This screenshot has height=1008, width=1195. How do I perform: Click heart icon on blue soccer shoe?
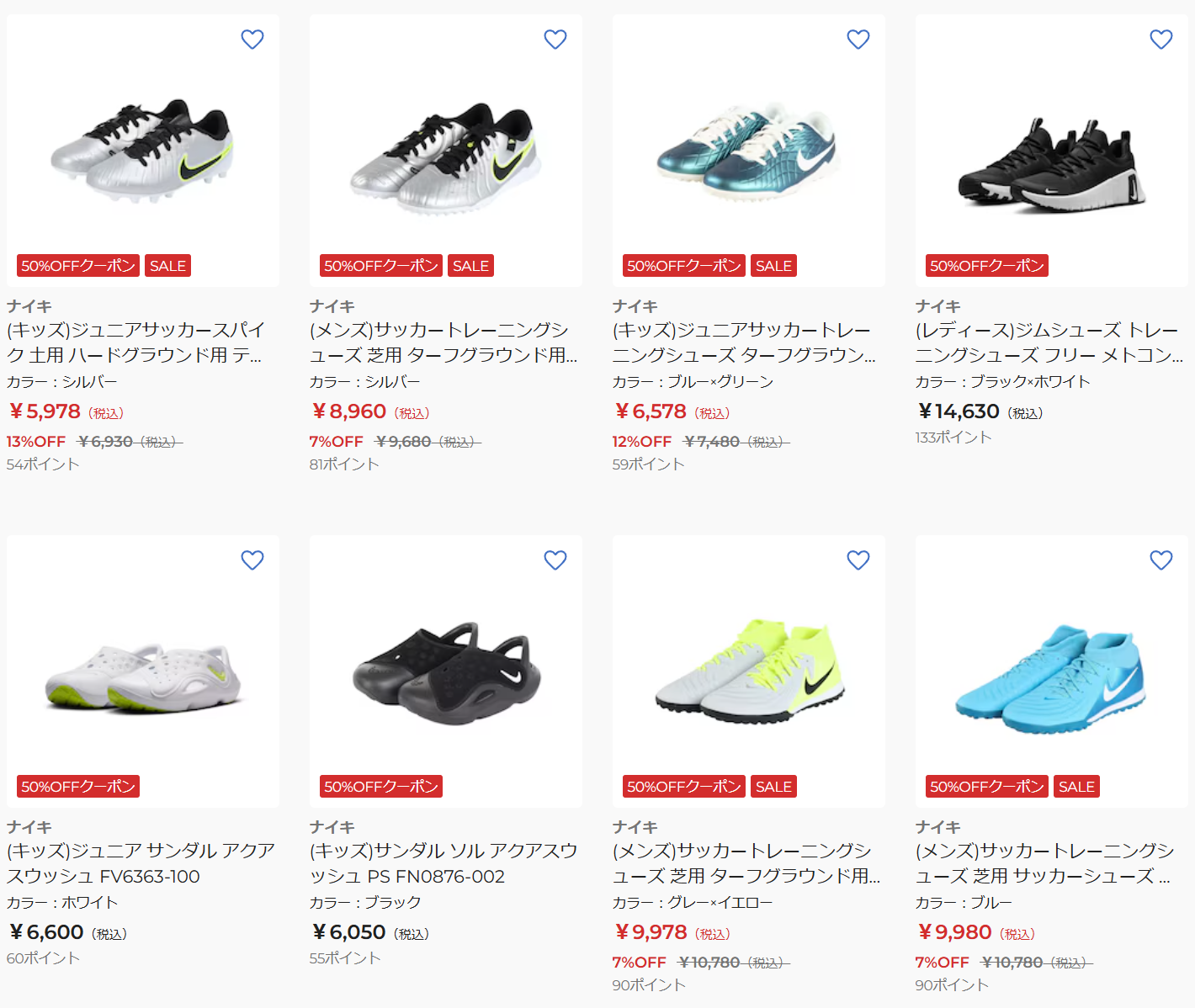tap(1161, 560)
